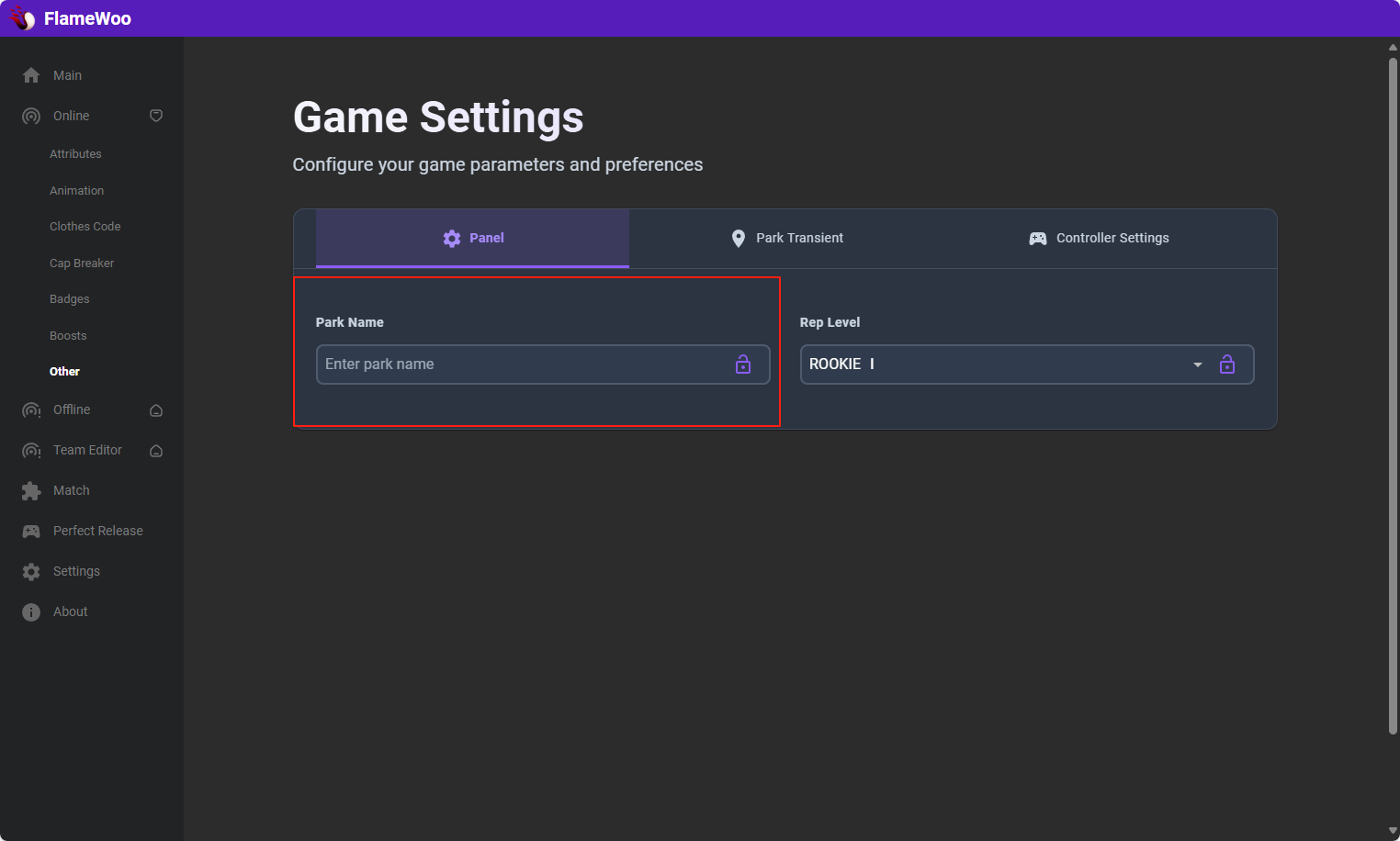
Task: Open the Settings page label
Action: click(x=76, y=571)
